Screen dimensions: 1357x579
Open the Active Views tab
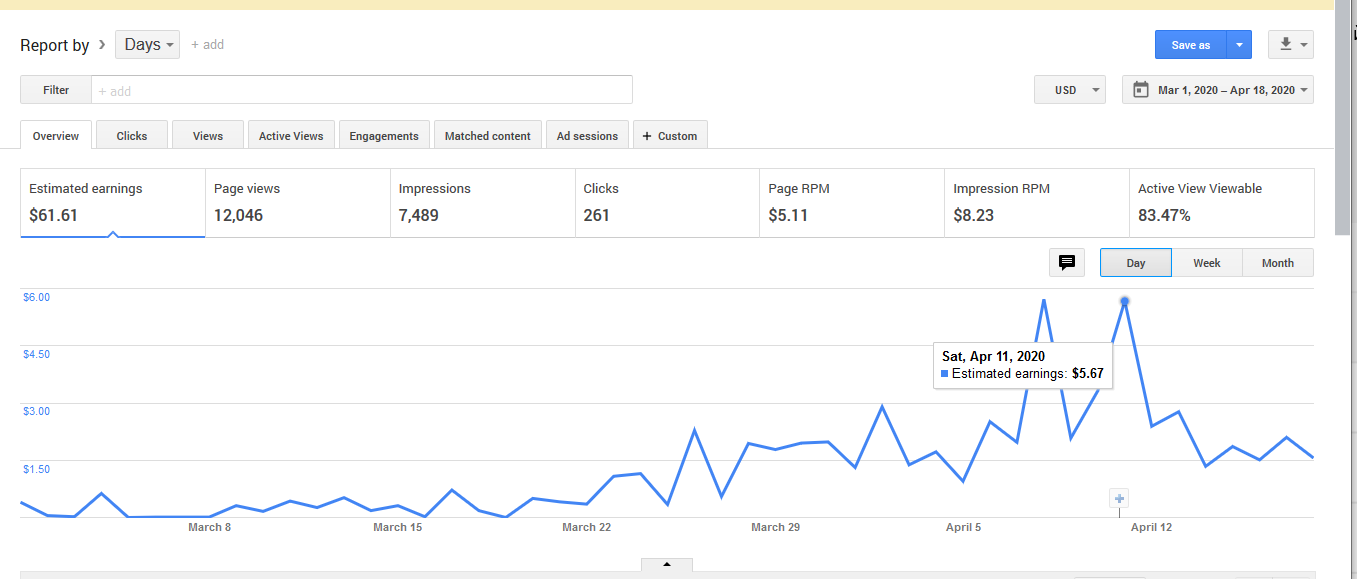[291, 136]
